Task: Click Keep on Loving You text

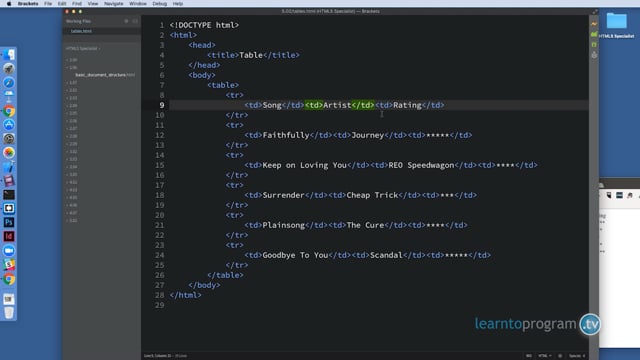Action: click(x=304, y=165)
